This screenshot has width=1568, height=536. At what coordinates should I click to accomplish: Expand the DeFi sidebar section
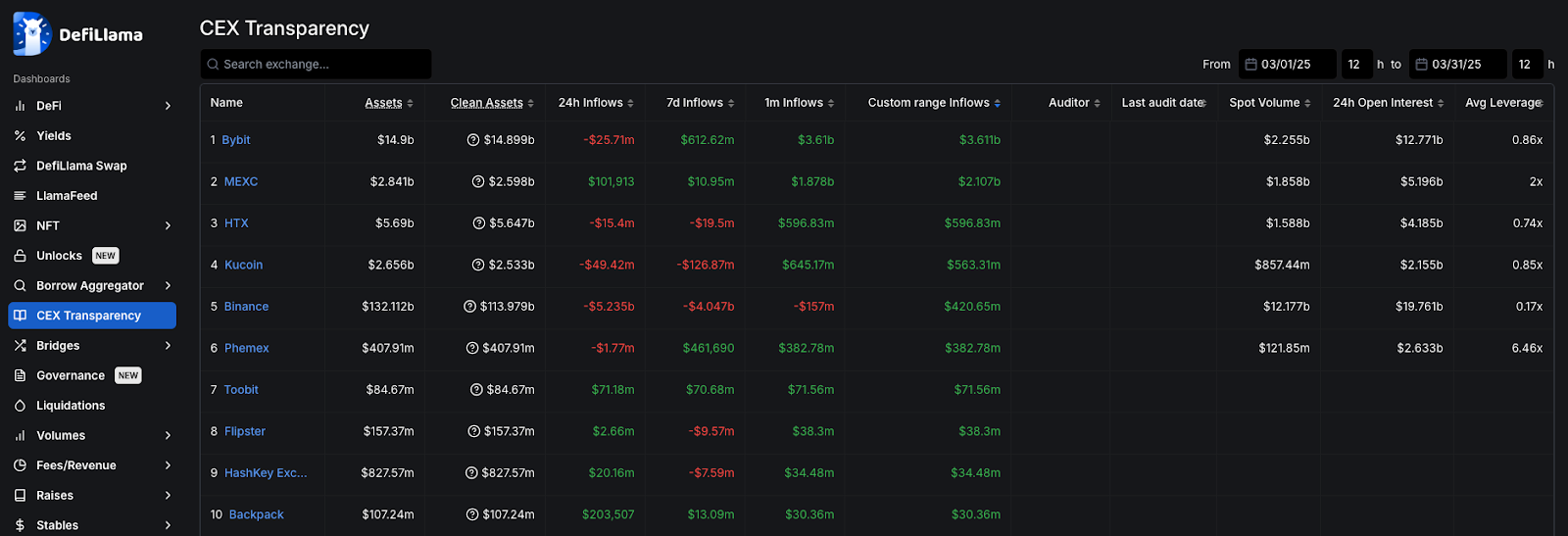168,106
